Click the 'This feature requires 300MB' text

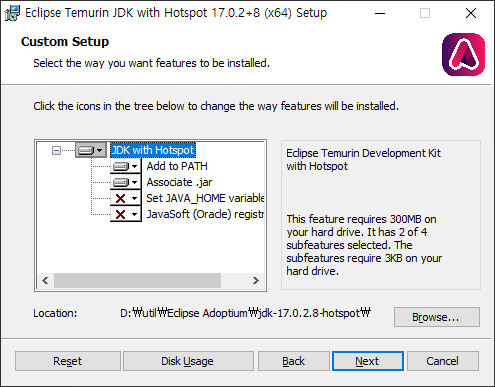click(364, 245)
